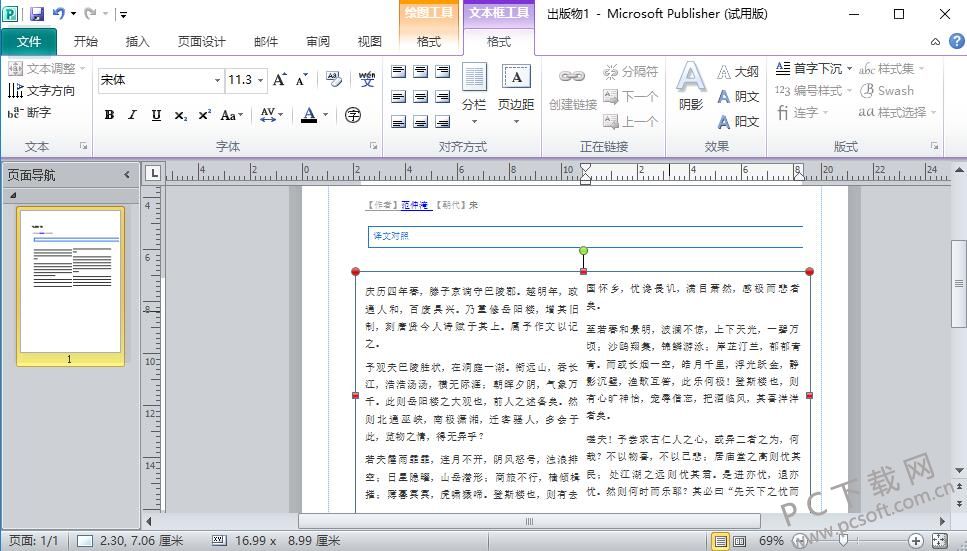
Task: Click the zoom slider in status bar
Action: [x=843, y=541]
